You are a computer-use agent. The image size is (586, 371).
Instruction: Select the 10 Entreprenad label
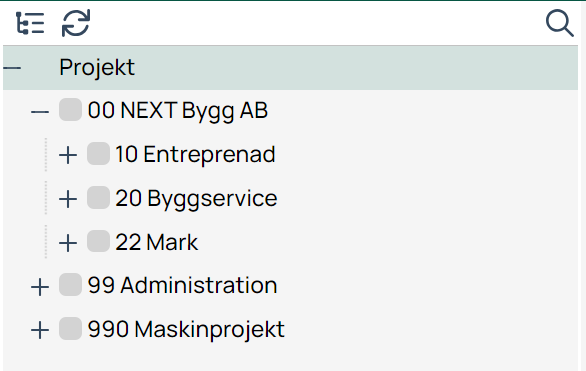[195, 154]
